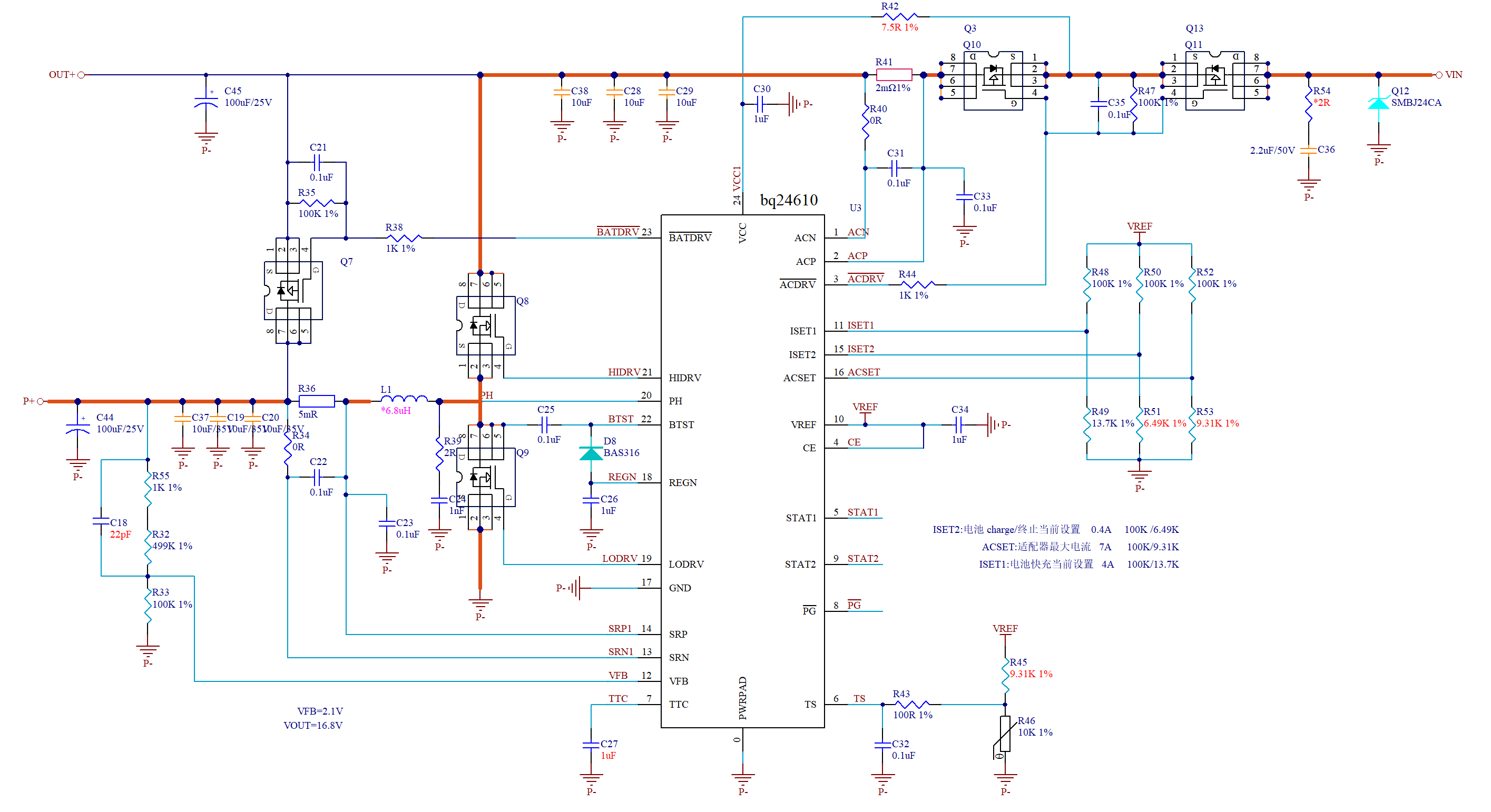Viewport: 1491px width, 812px height.
Task: Click the R32 499K 1% value
Action: coord(172,546)
